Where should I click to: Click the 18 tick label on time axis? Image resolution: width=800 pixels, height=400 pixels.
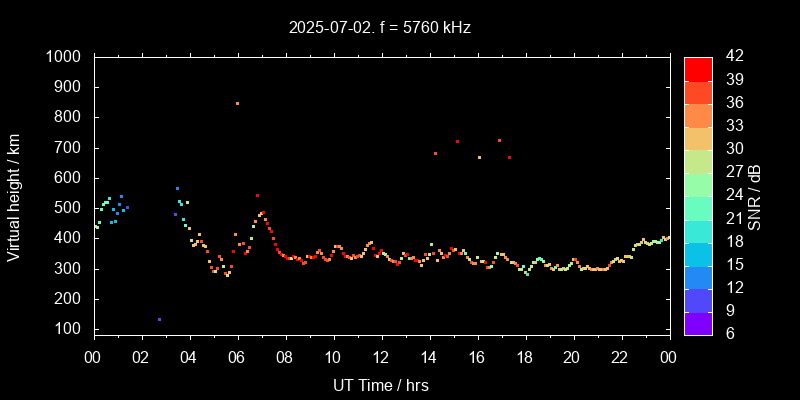click(x=525, y=356)
